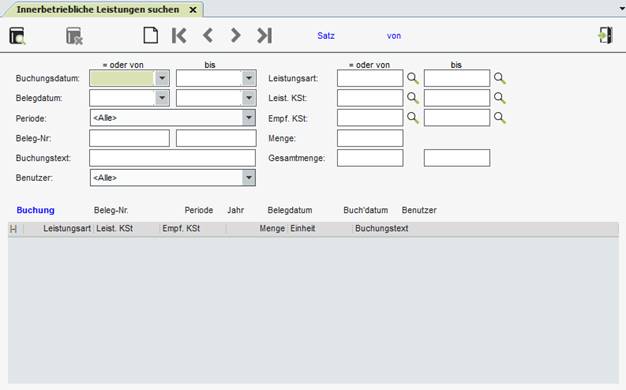Click into the Buchungstext field
This screenshot has width=626, height=390.
point(172,158)
